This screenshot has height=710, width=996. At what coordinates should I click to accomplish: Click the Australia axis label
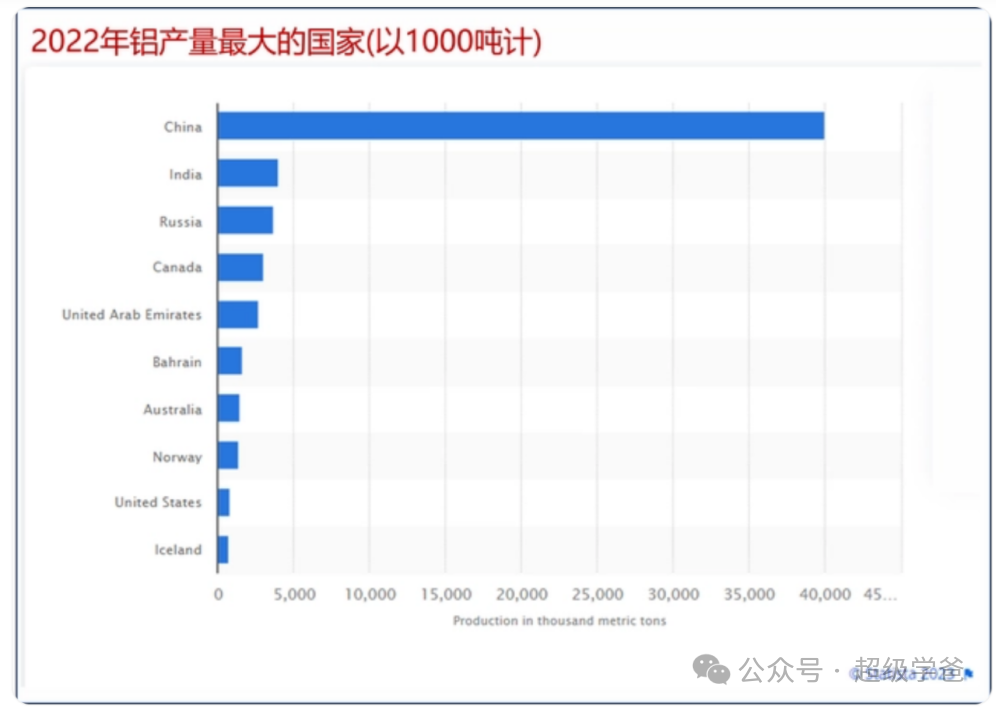pyautogui.click(x=172, y=409)
